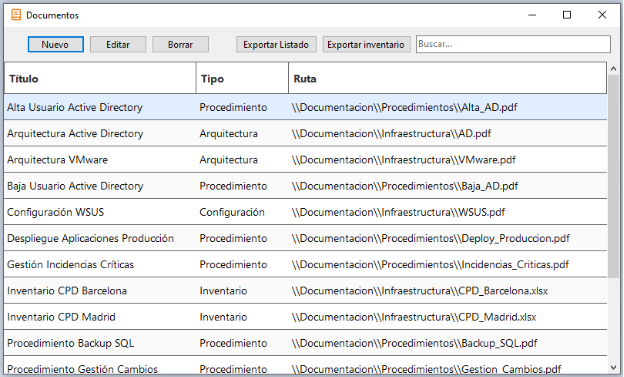The width and height of the screenshot is (624, 377).
Task: Click the Borrar button
Action: coord(180,44)
